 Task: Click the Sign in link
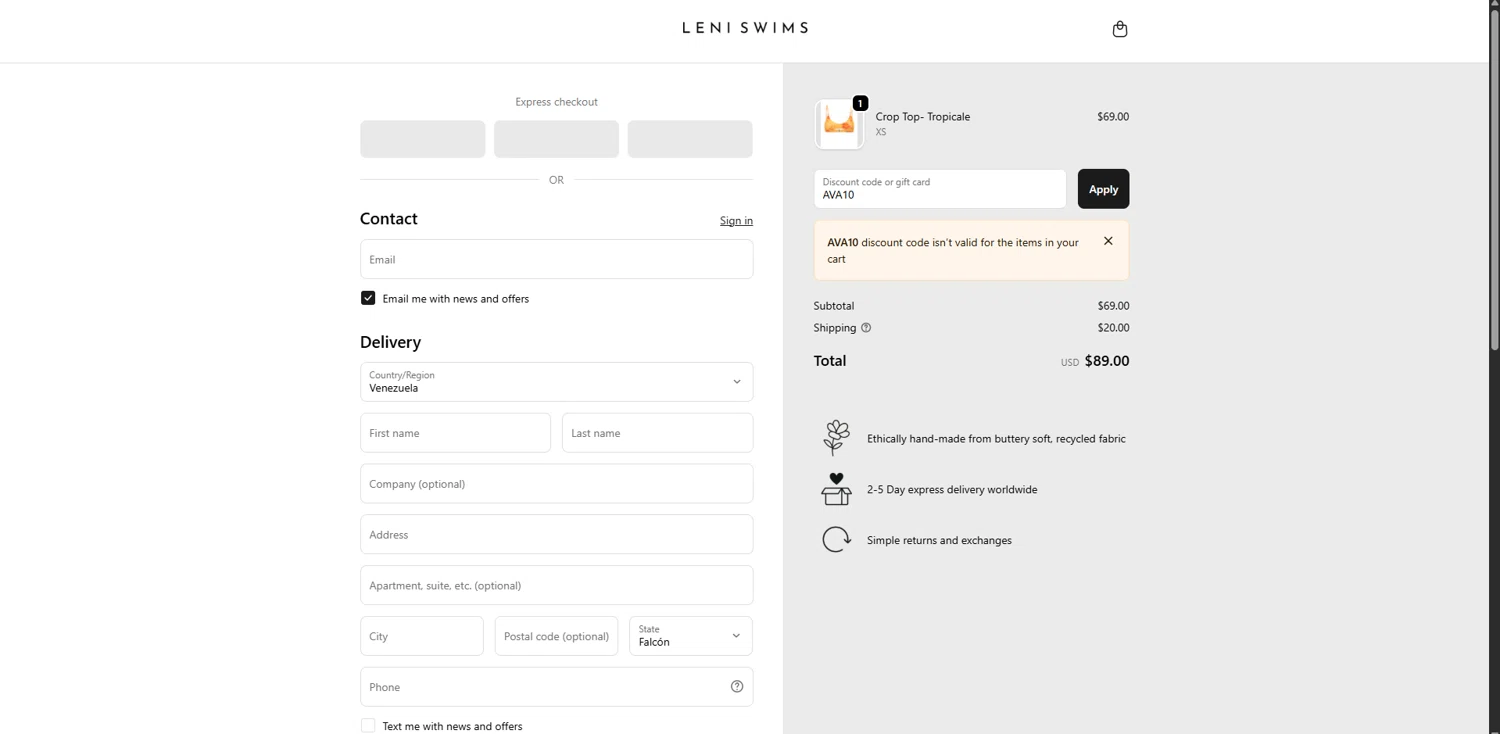pos(736,221)
